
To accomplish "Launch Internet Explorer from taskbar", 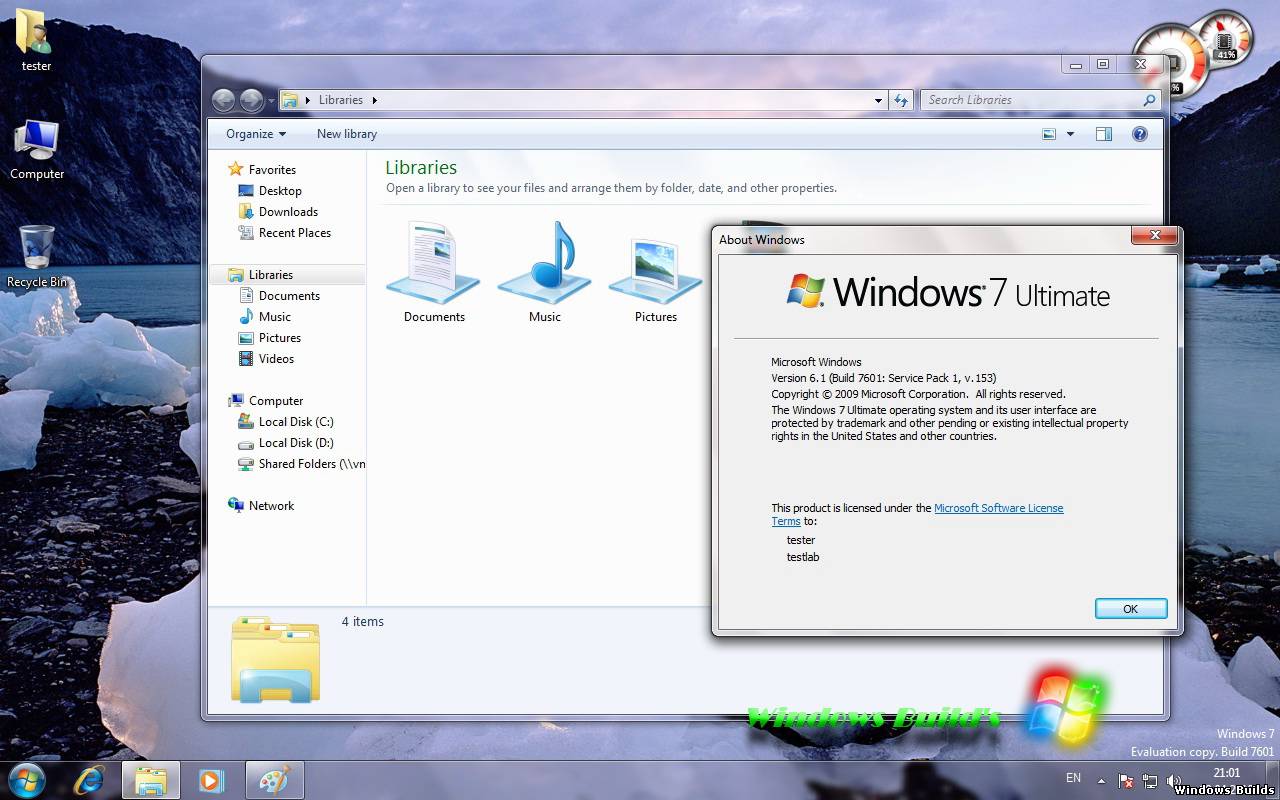I will (88, 780).
